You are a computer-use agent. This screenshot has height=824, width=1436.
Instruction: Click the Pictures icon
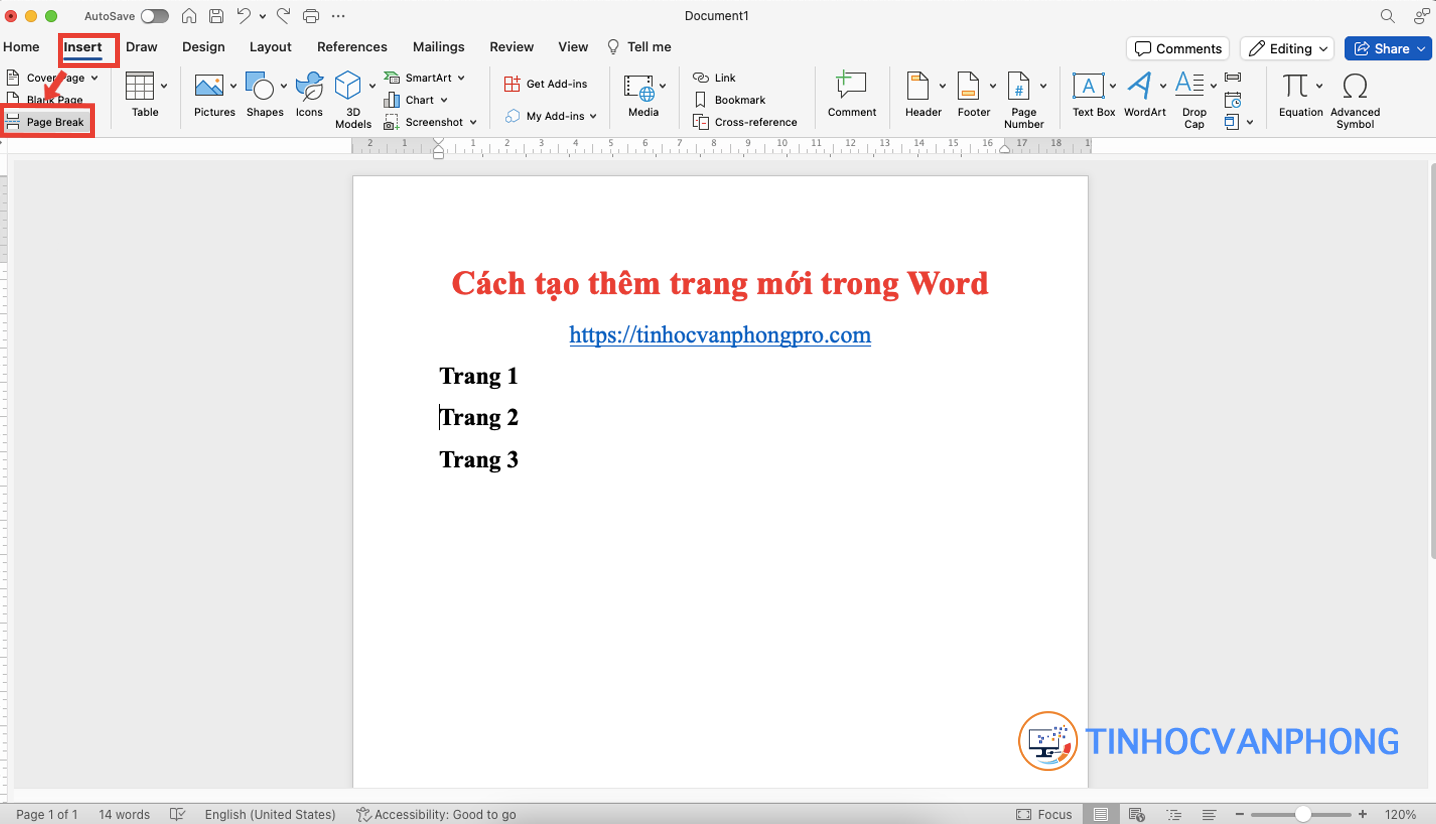[x=209, y=86]
